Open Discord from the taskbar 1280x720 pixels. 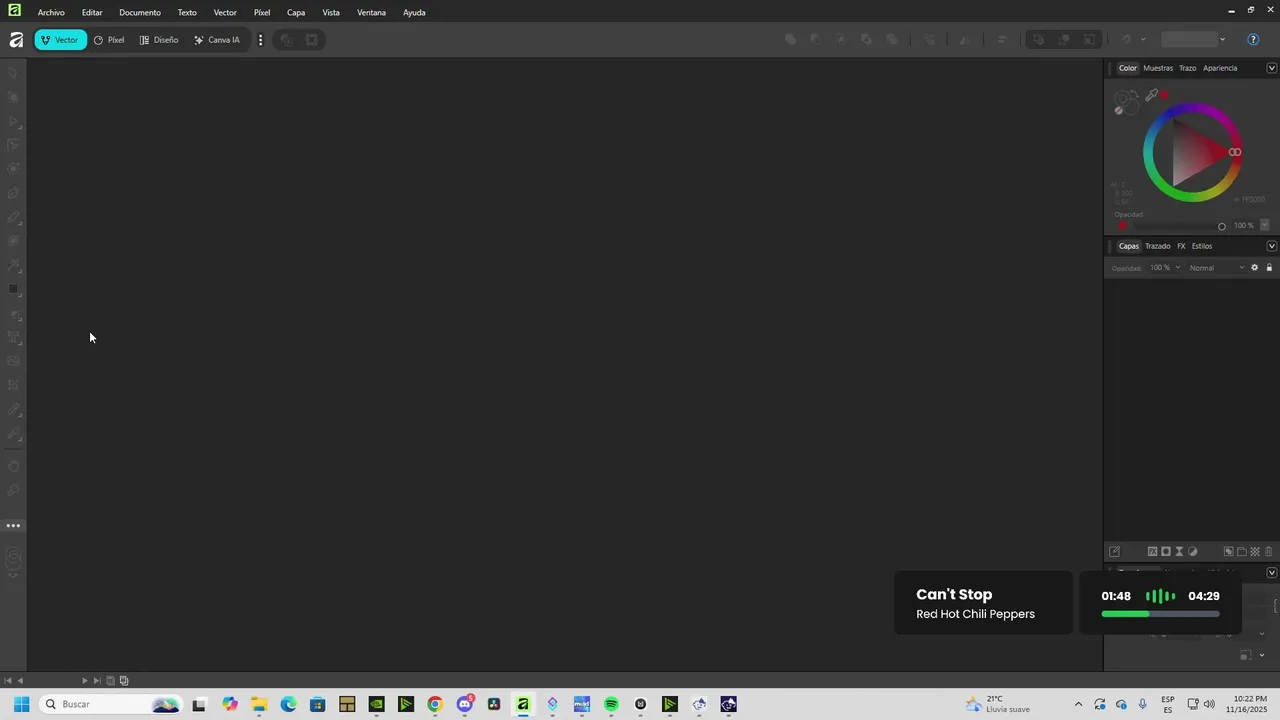tap(465, 705)
